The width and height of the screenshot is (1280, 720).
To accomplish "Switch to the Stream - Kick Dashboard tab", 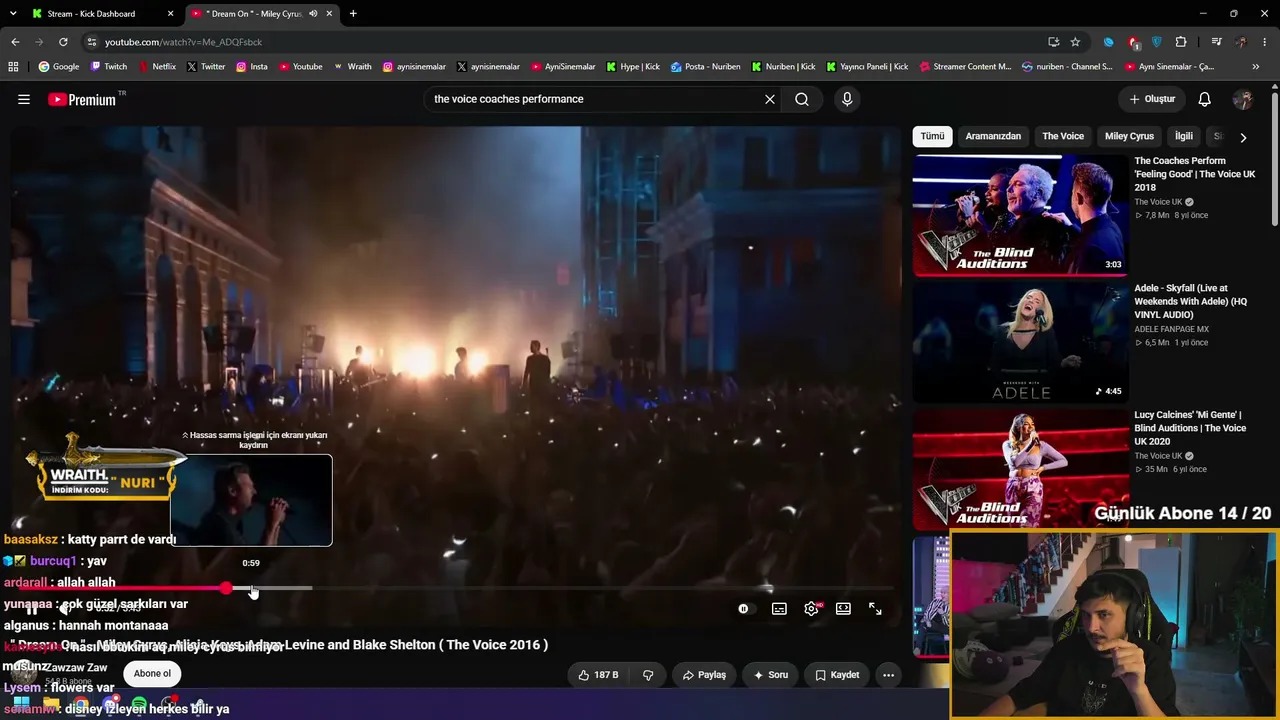I will coord(100,14).
